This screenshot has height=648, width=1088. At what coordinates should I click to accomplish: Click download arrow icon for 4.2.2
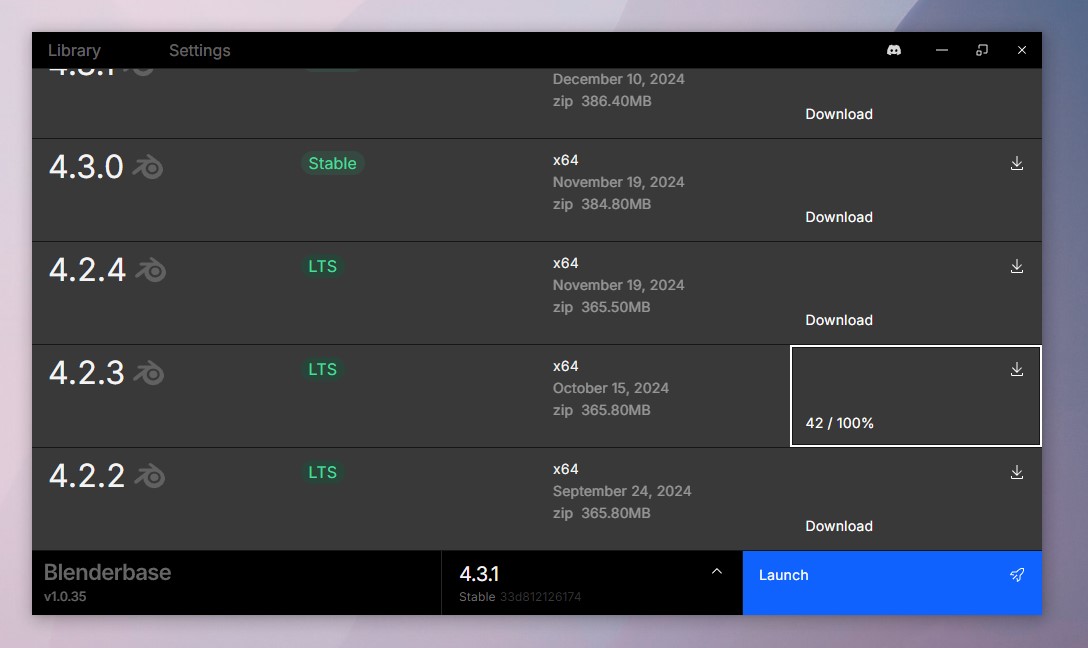(1017, 472)
